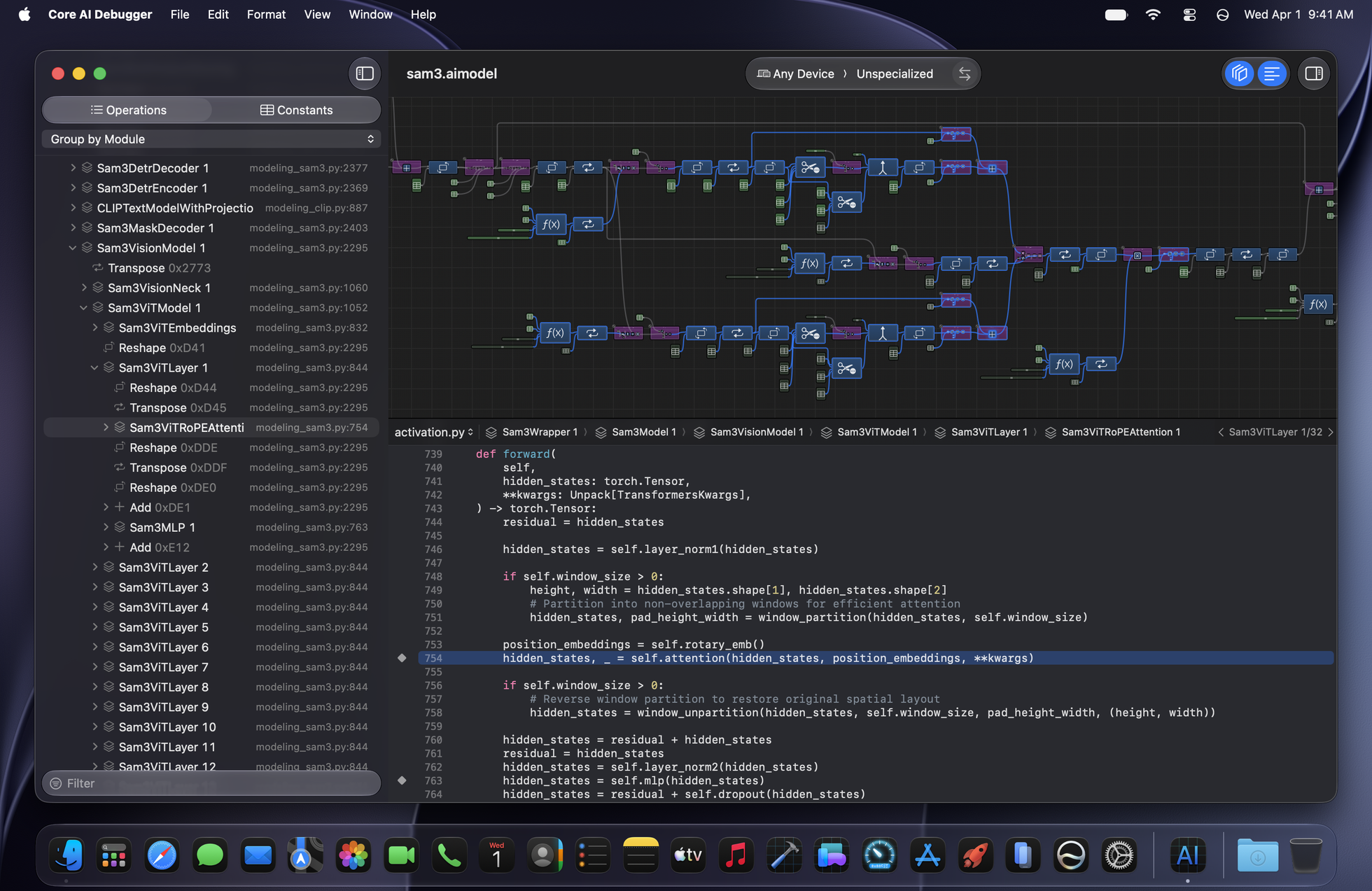Open FaceTime from the Dock

click(x=401, y=855)
